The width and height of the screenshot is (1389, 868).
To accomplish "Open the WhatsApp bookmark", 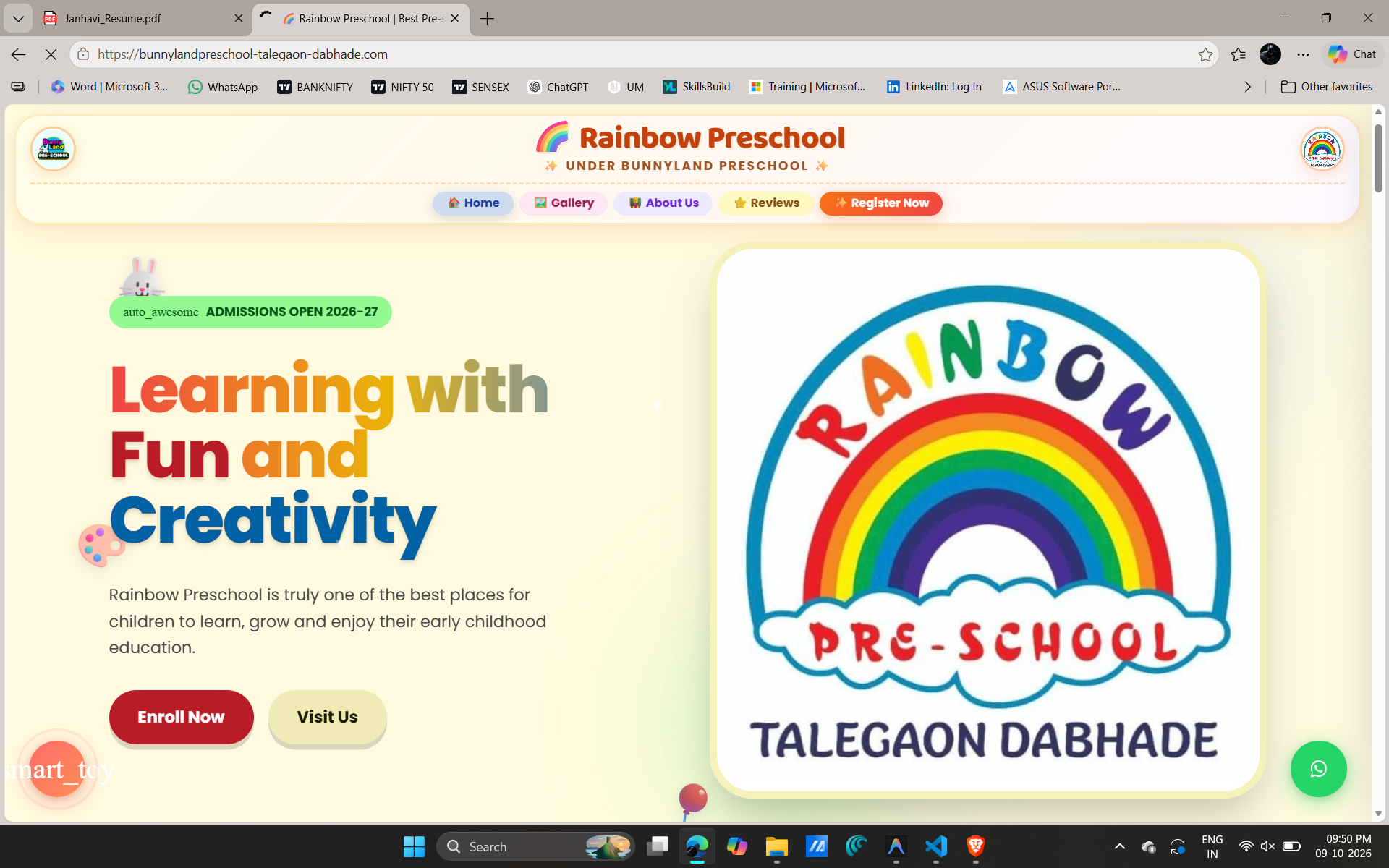I will point(223,87).
